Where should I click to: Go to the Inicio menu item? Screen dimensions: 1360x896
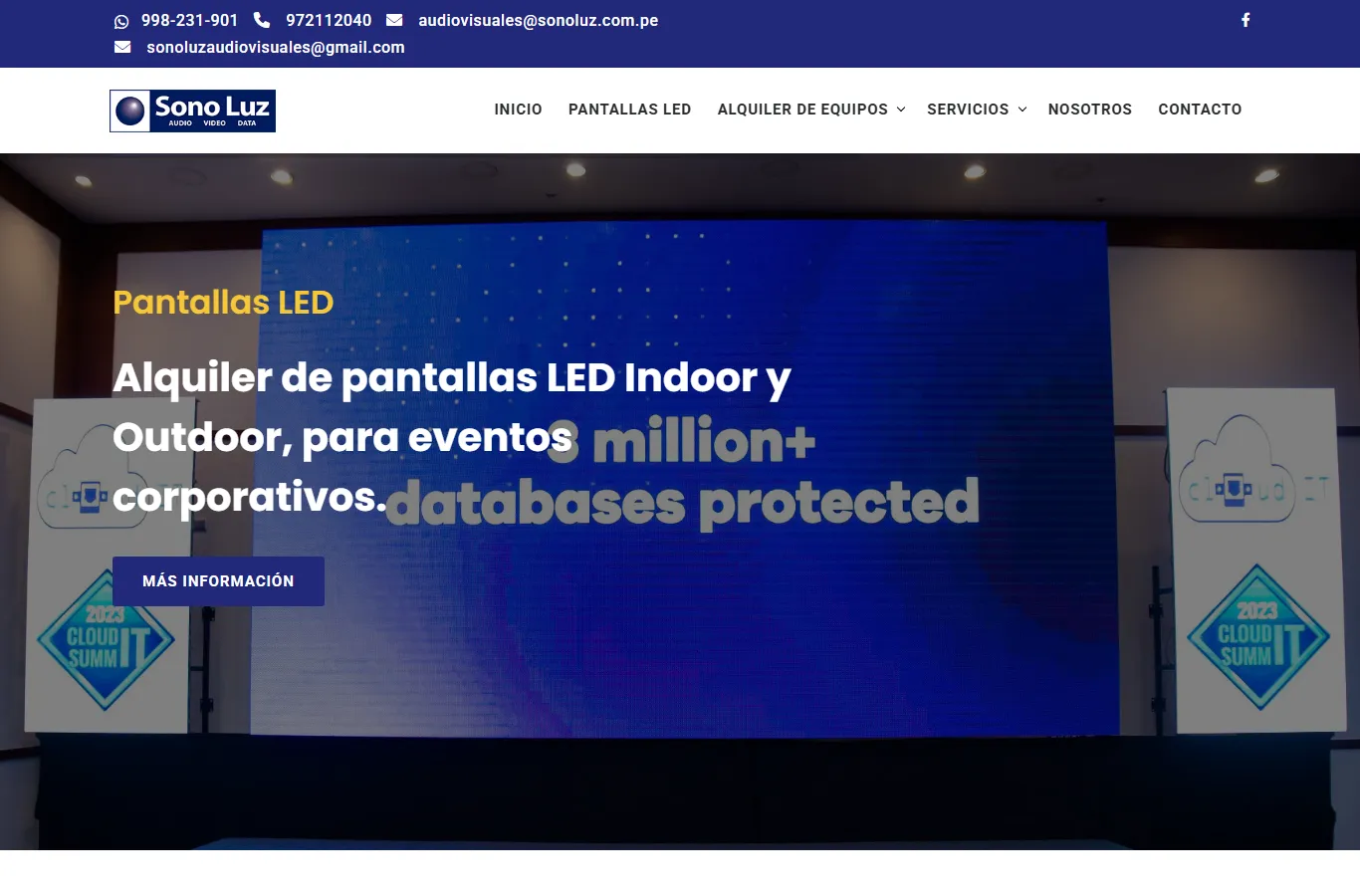pyautogui.click(x=518, y=110)
